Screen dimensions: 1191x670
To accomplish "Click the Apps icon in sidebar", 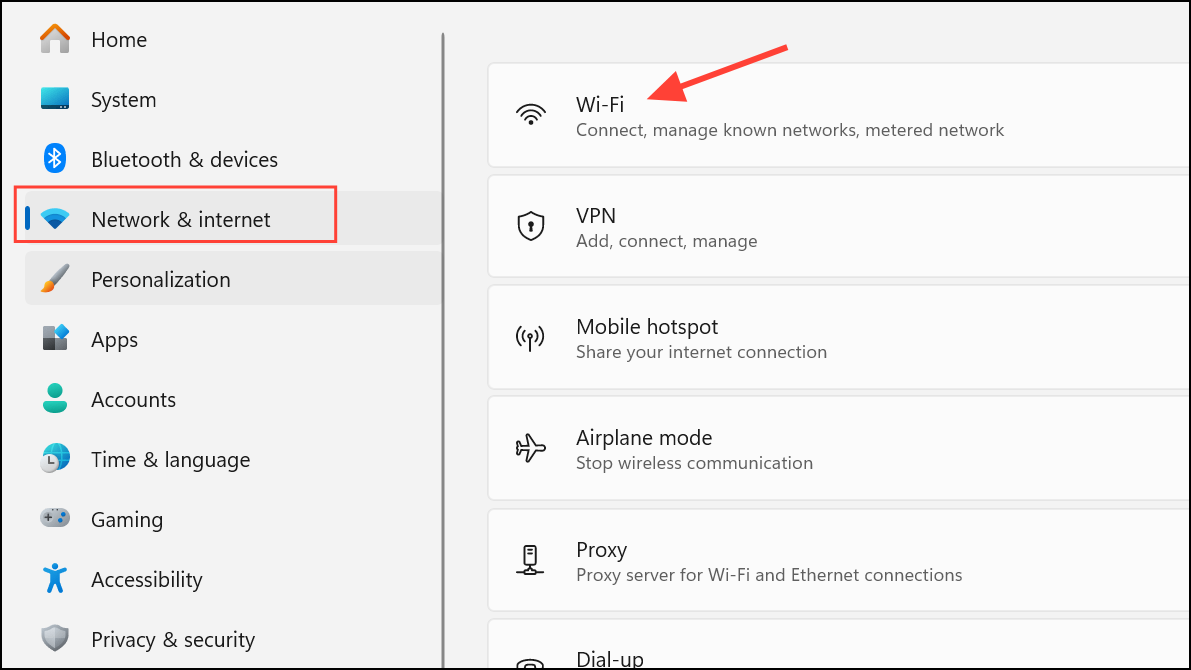I will click(54, 339).
